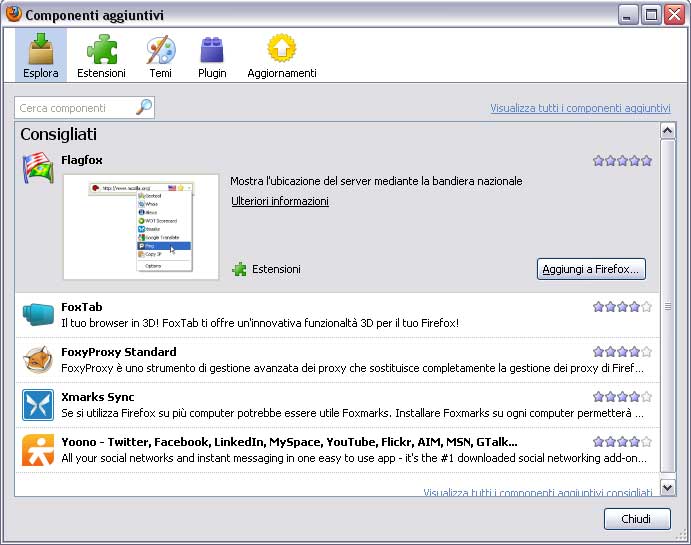Screen dimensions: 691x545
Task: Click the FoxTab description text
Action: point(260,323)
